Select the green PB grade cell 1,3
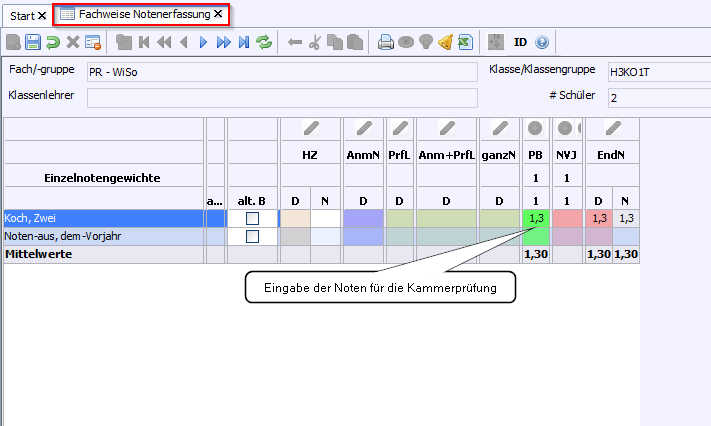The width and height of the screenshot is (711, 426). tap(535, 218)
